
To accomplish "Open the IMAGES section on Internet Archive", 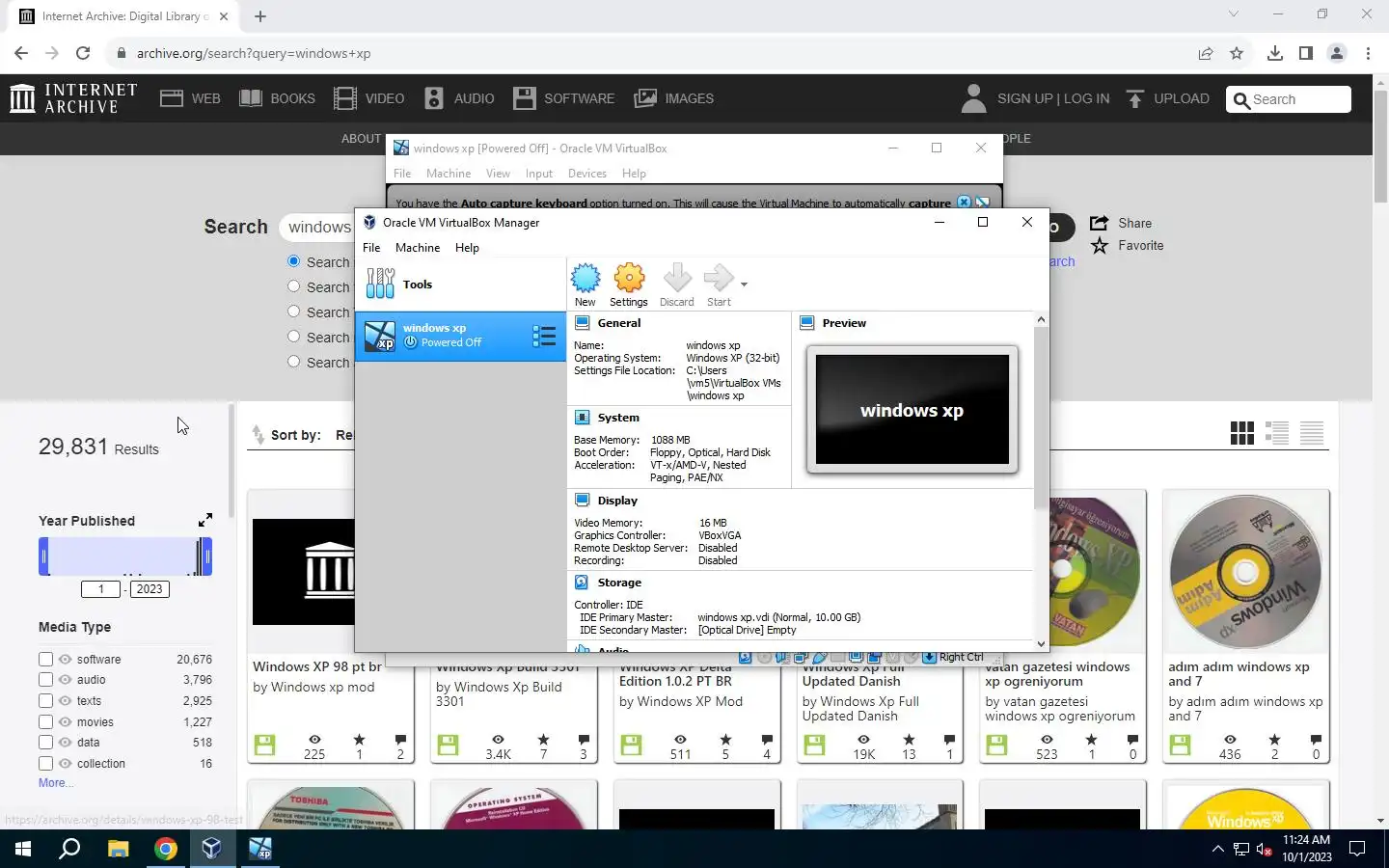I will click(673, 98).
